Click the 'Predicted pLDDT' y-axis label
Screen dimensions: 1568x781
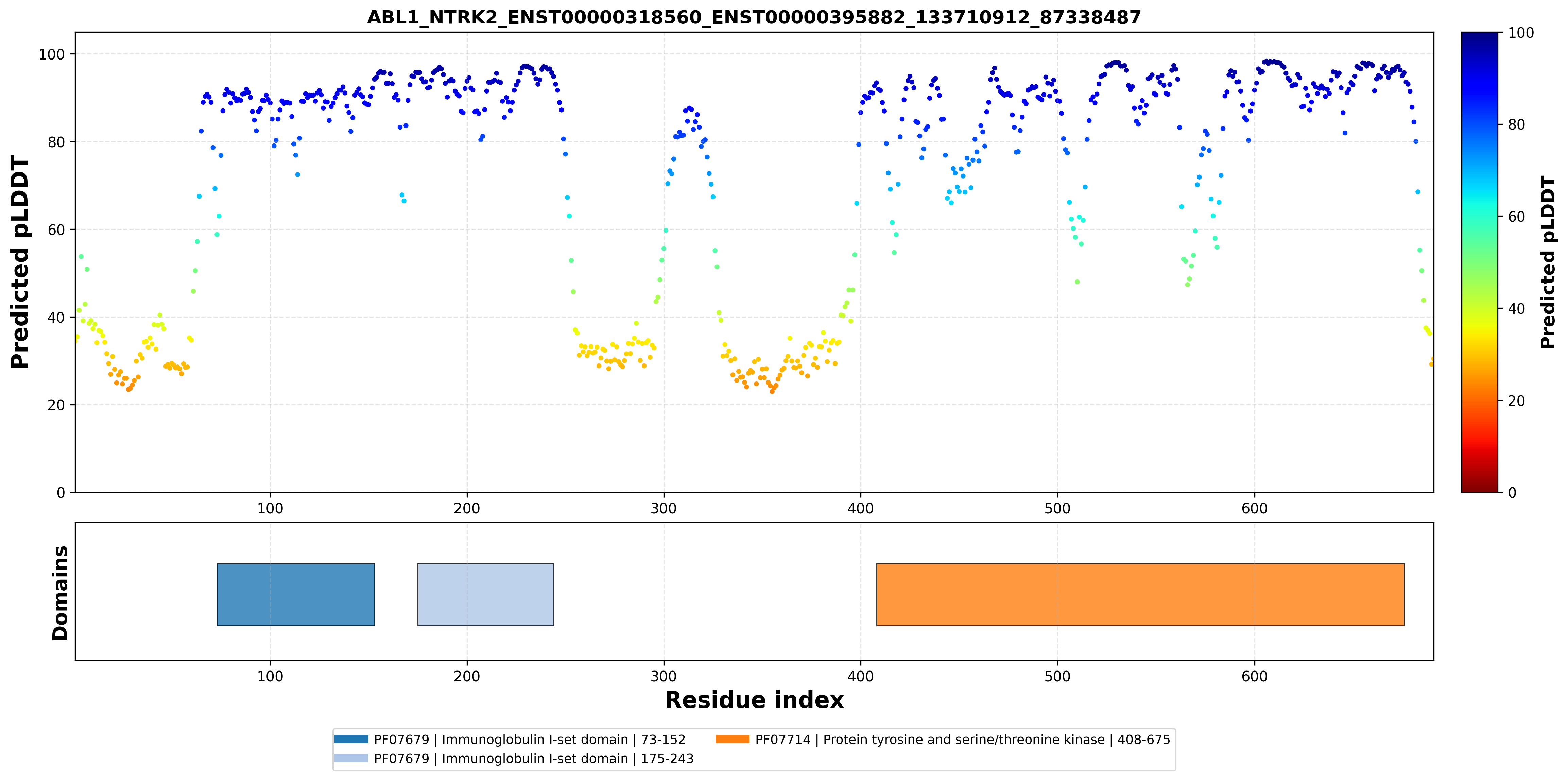(x=20, y=262)
